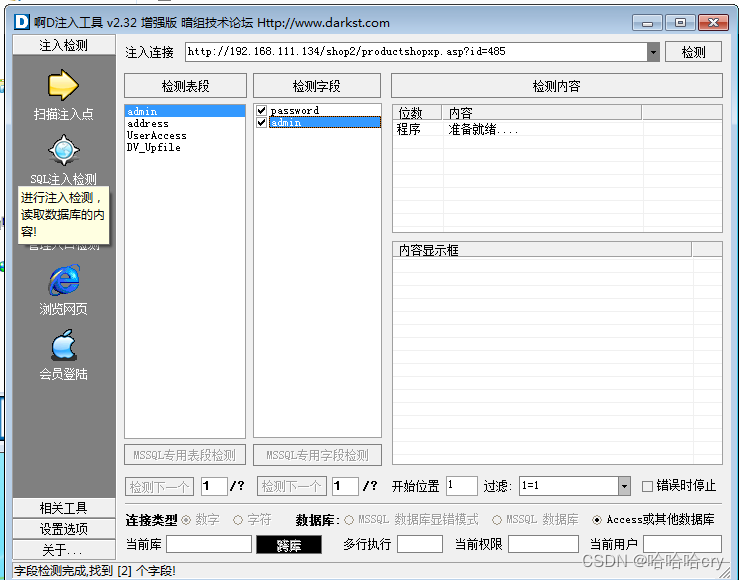Viewport: 739px width, 580px height.
Task: Choose MSSQL 数据库显错模式 radio option
Action: tap(349, 520)
